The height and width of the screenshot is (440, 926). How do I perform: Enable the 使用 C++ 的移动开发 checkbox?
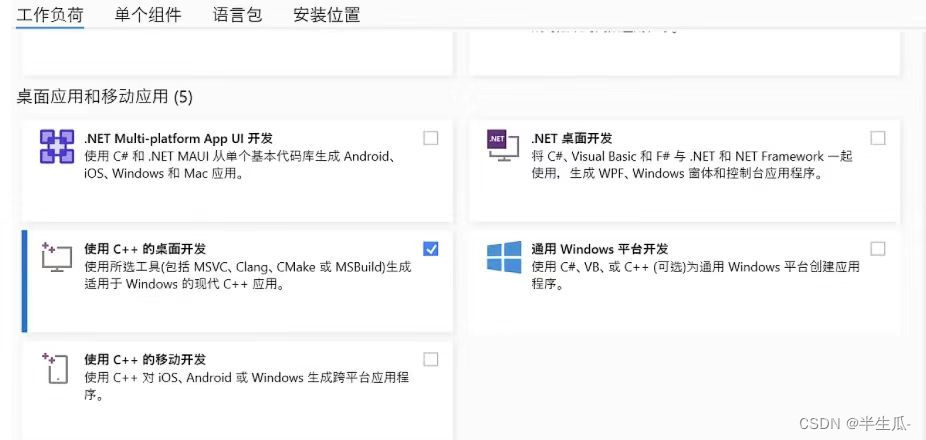(x=431, y=360)
